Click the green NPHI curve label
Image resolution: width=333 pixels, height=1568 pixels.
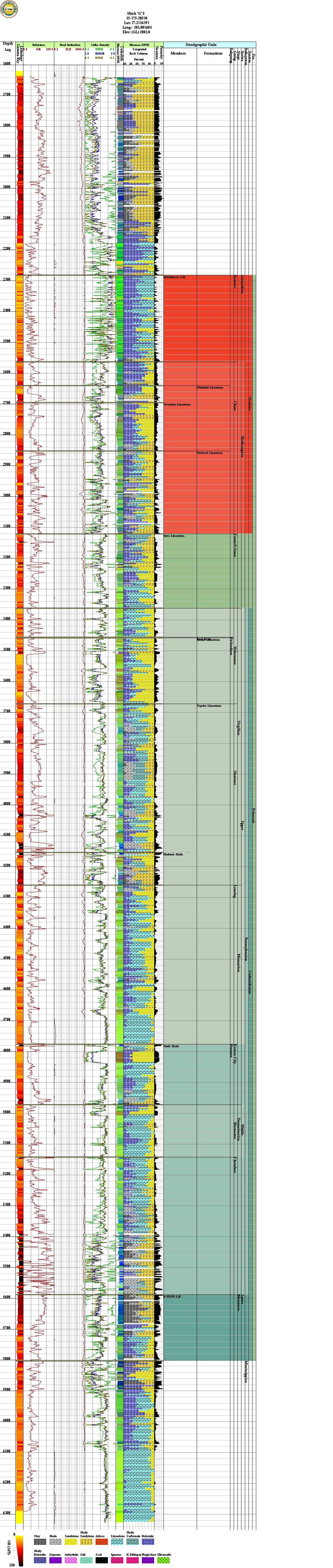[x=99, y=49]
